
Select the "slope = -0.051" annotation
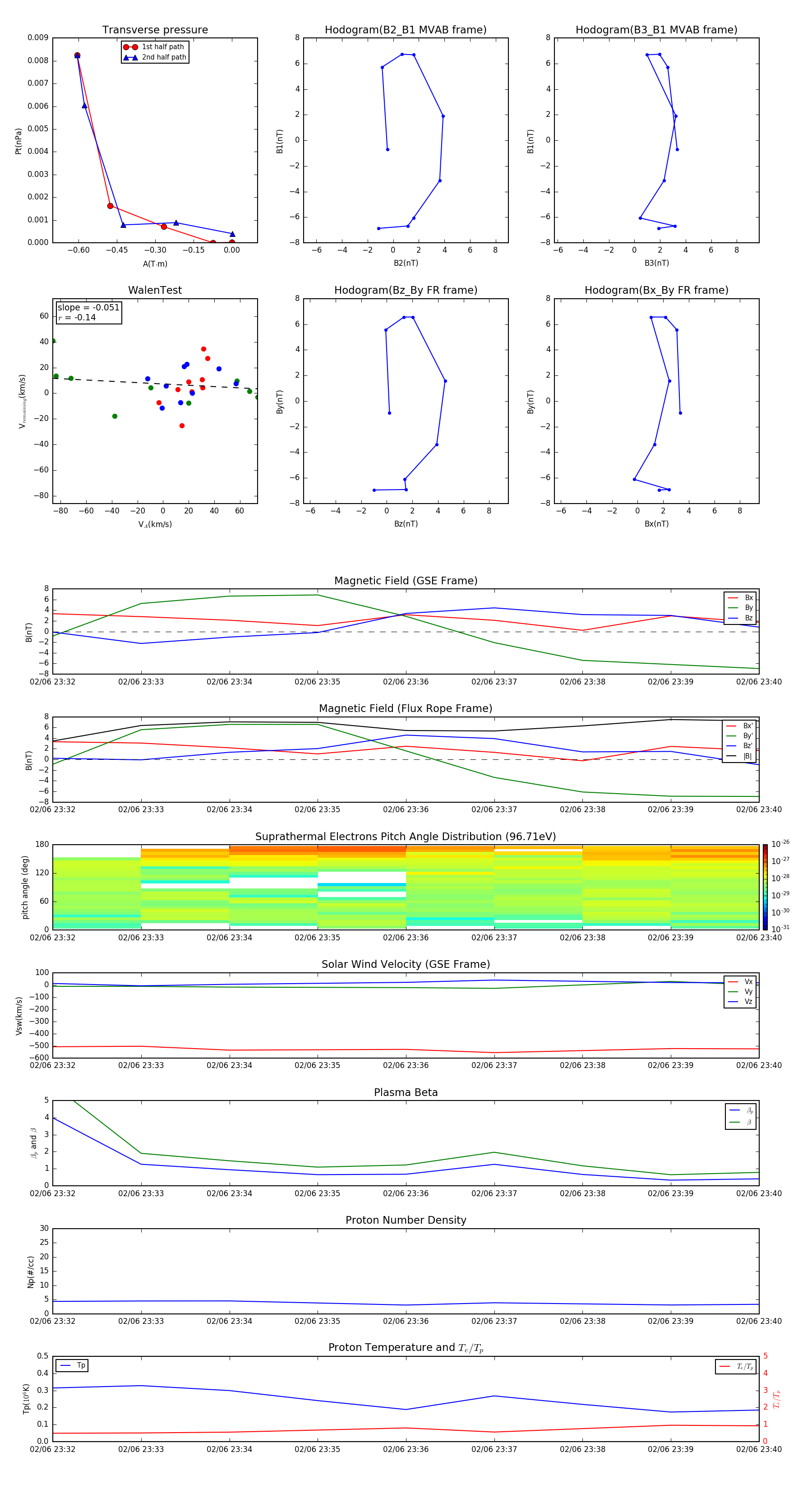pyautogui.click(x=88, y=308)
